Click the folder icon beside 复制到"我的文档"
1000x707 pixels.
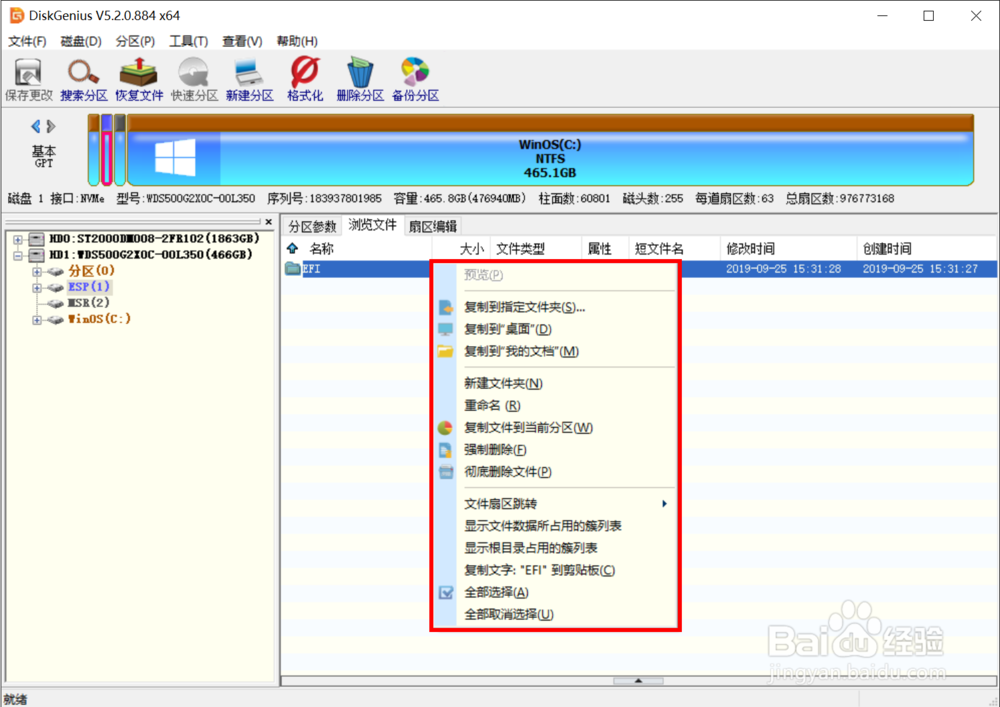point(446,351)
